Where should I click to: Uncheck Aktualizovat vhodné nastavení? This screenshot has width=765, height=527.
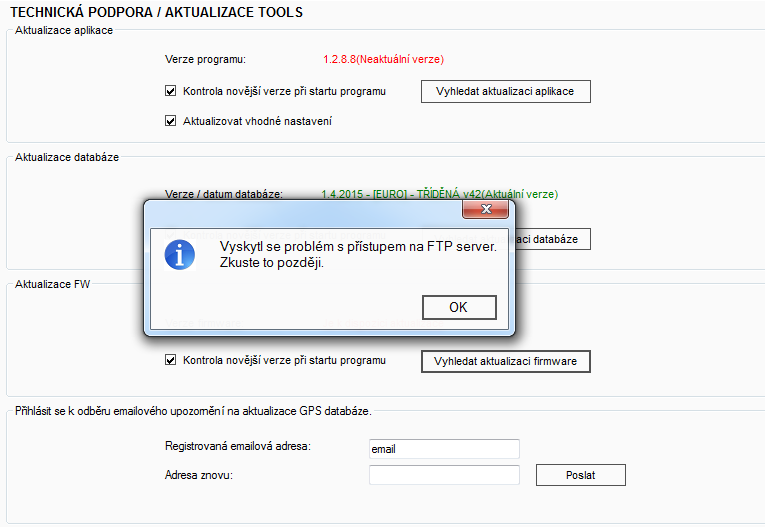coord(171,121)
